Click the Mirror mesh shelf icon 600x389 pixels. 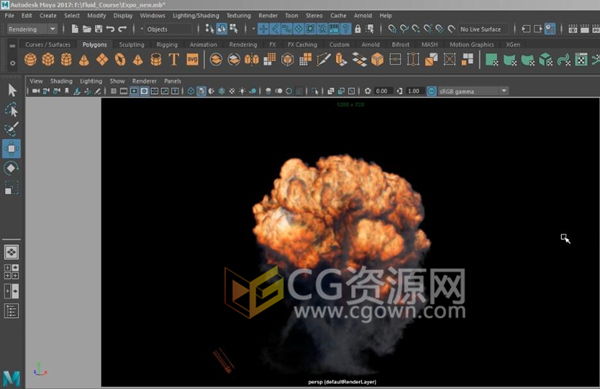(251, 60)
